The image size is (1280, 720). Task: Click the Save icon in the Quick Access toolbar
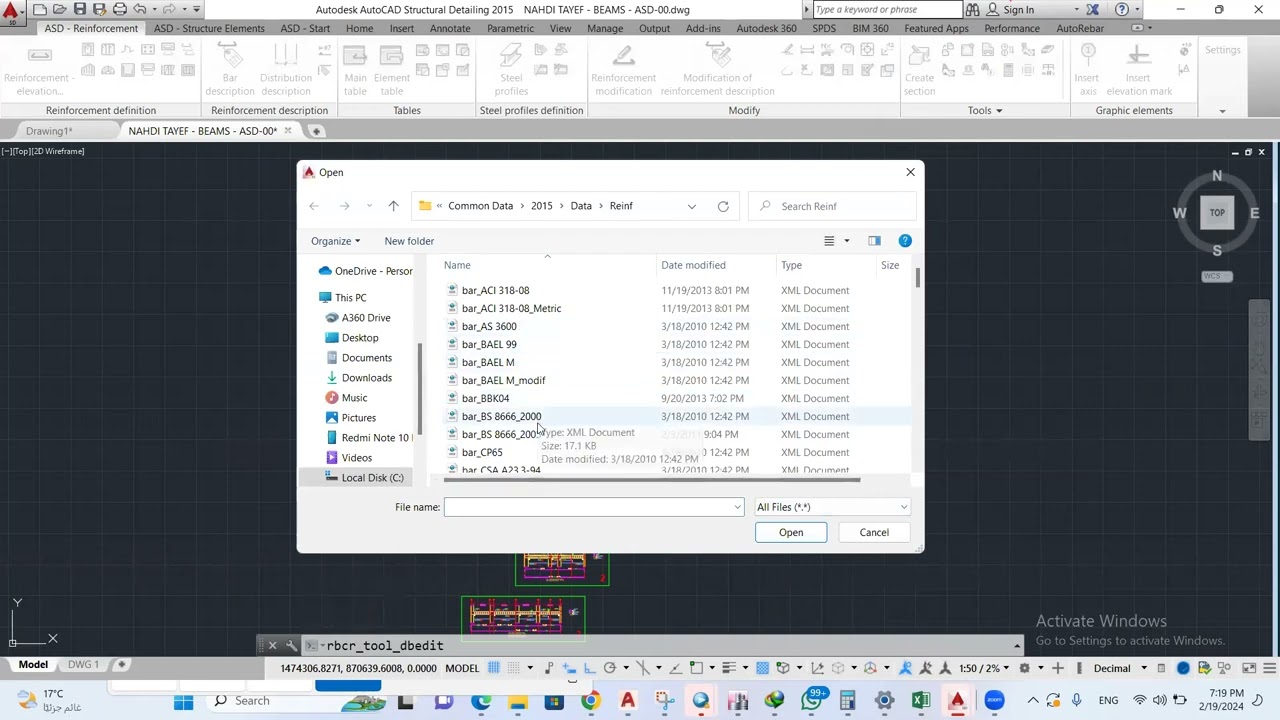80,9
